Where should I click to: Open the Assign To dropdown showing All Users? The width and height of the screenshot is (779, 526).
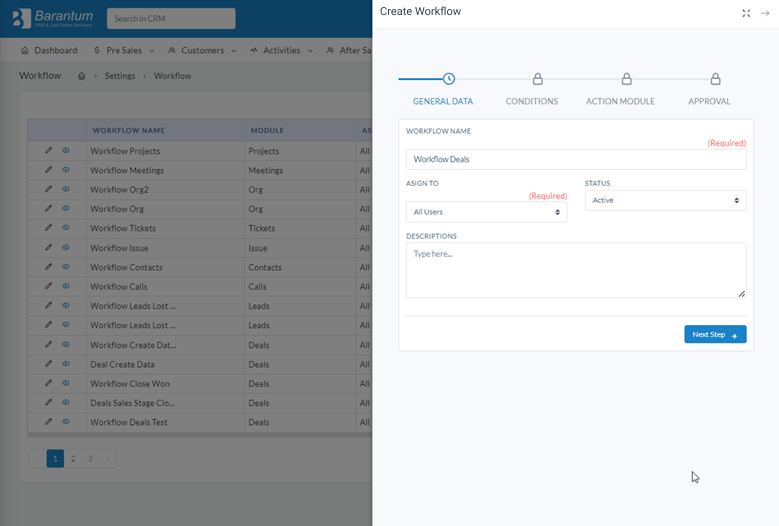pyautogui.click(x=486, y=212)
